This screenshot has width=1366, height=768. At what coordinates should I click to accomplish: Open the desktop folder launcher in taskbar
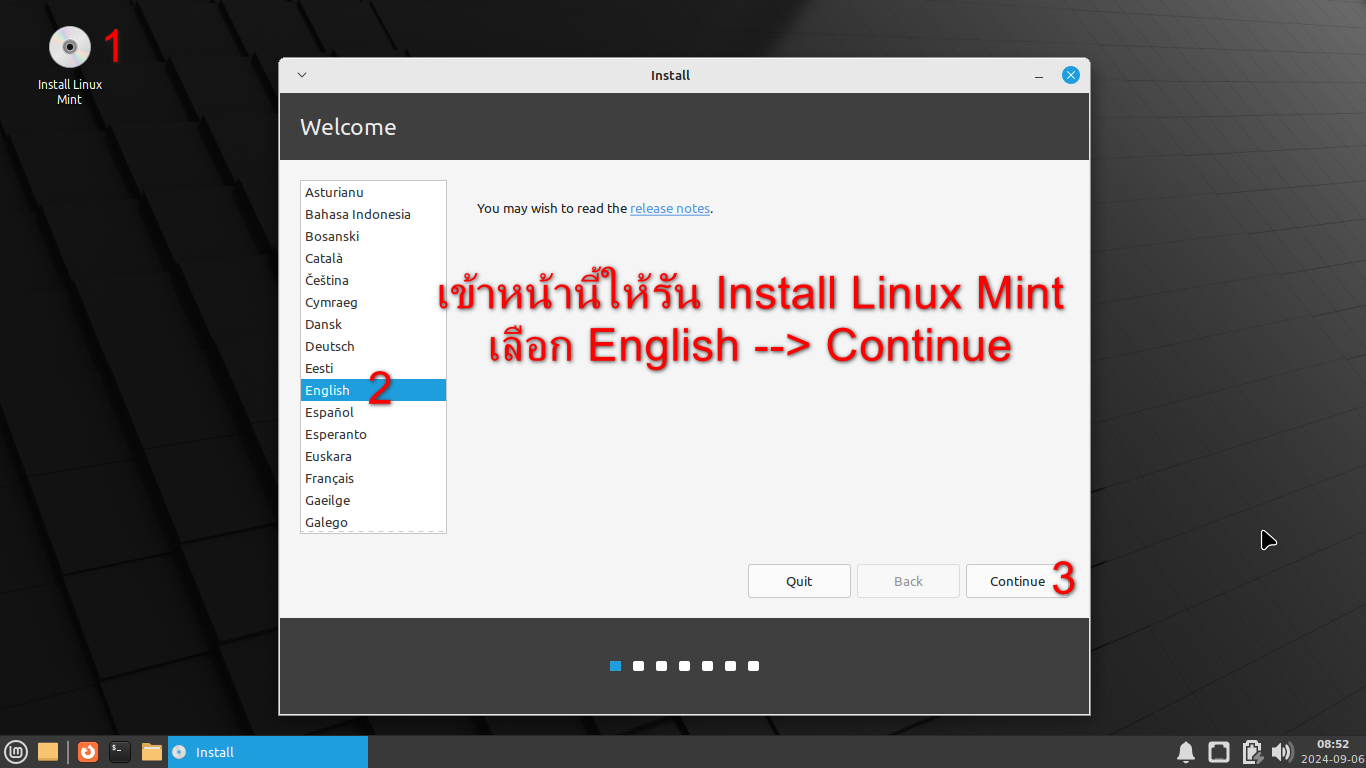pos(48,752)
